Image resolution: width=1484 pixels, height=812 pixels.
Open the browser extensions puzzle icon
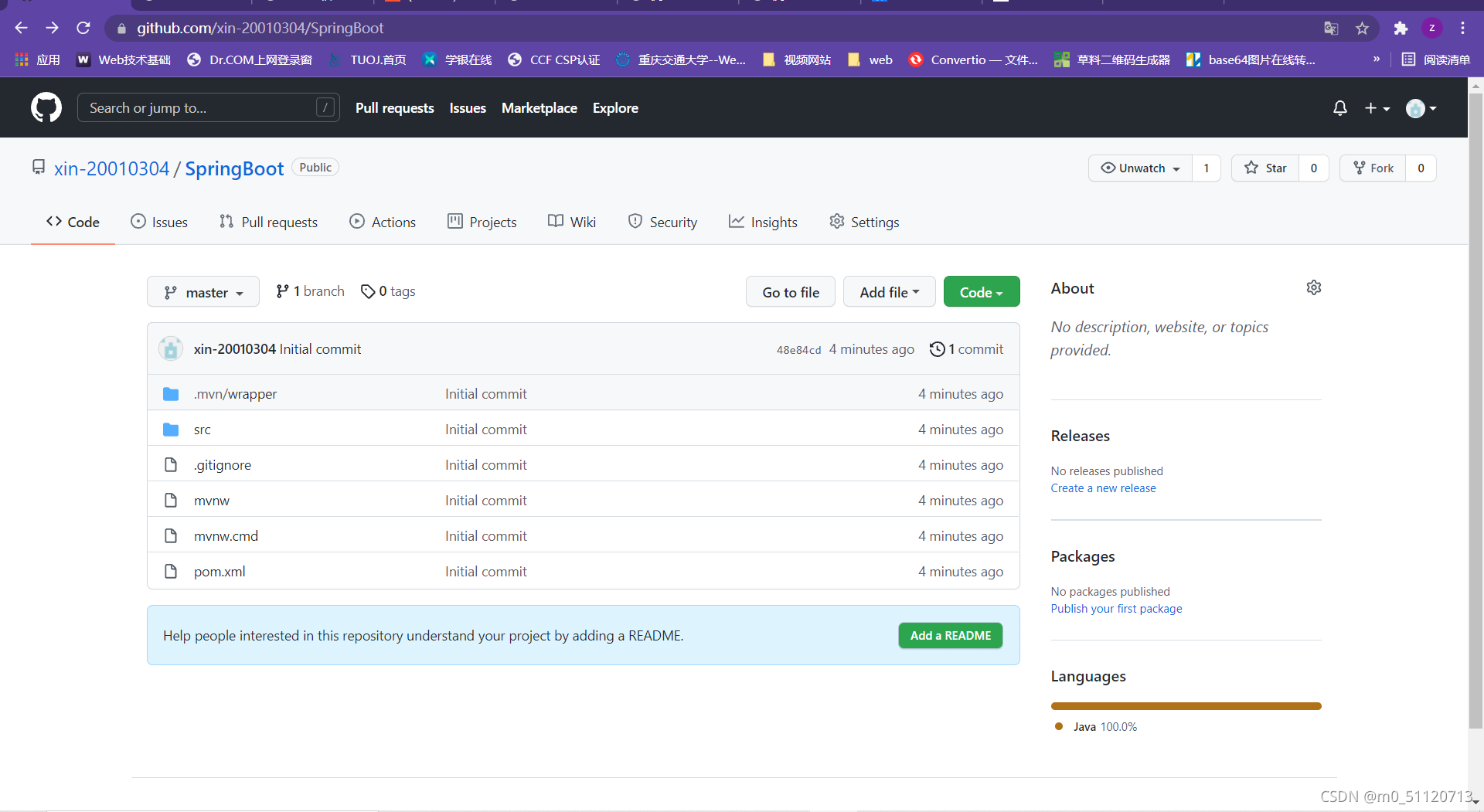coord(1401,29)
